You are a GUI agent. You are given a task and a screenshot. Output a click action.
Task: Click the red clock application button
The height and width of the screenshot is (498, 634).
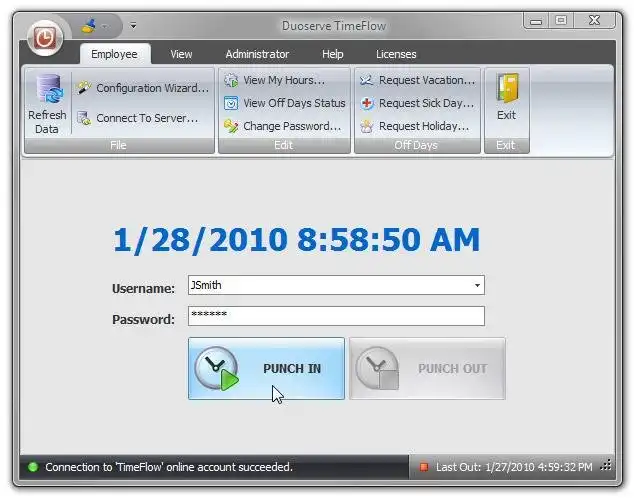click(x=44, y=38)
